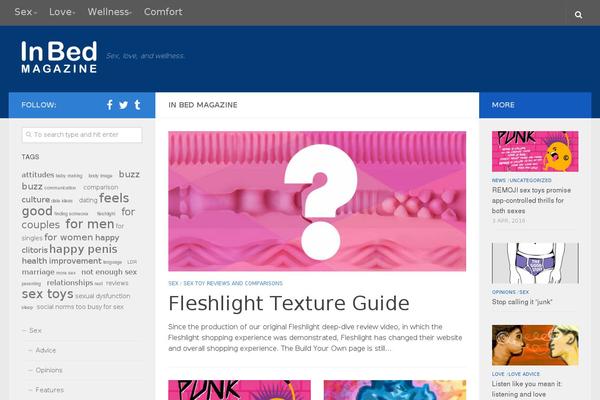Select the 'health improvement' tag
The height and width of the screenshot is (400, 600).
click(x=61, y=261)
